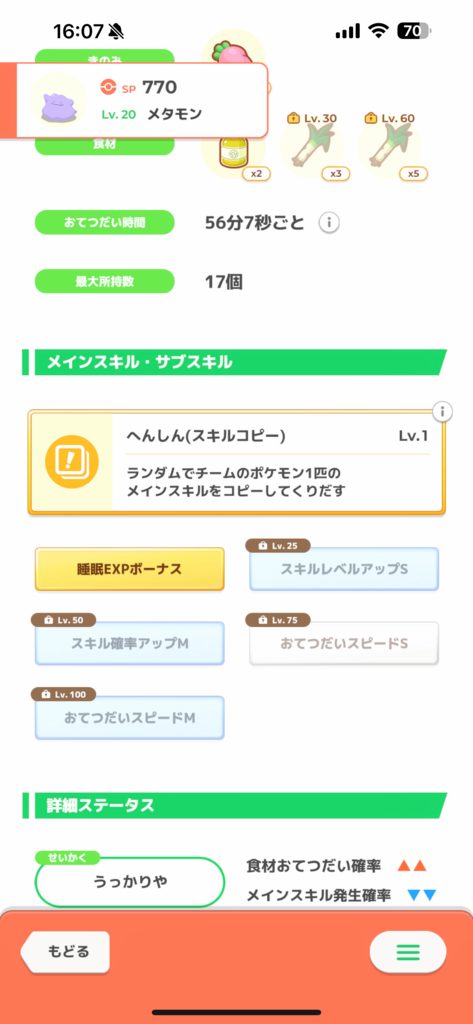Screen dimensions: 473x1024
Task: Open the hamburger menu button
Action: click(408, 951)
